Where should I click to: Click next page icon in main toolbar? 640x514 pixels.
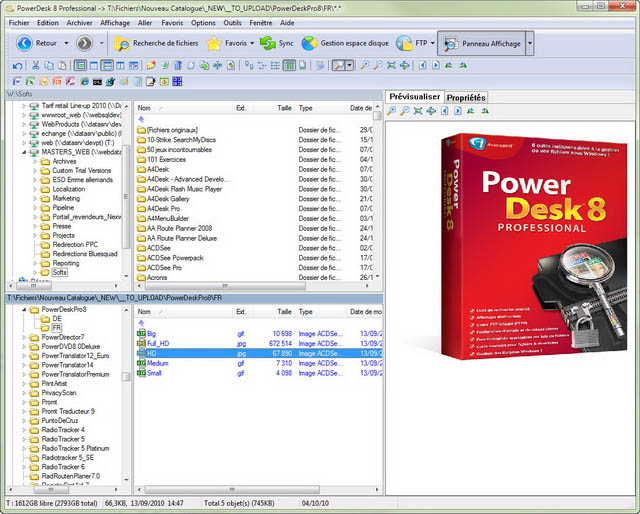pyautogui.click(x=436, y=65)
